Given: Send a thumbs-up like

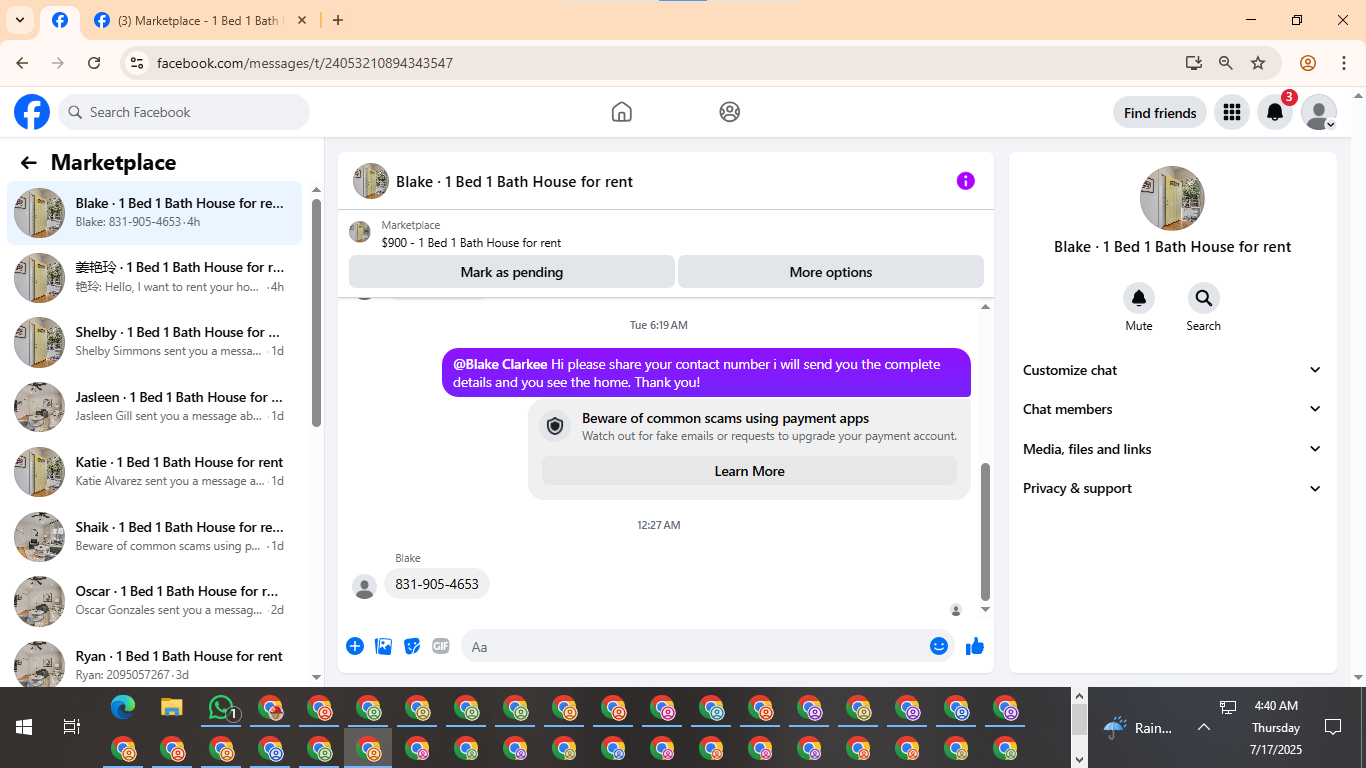Looking at the screenshot, I should [975, 646].
